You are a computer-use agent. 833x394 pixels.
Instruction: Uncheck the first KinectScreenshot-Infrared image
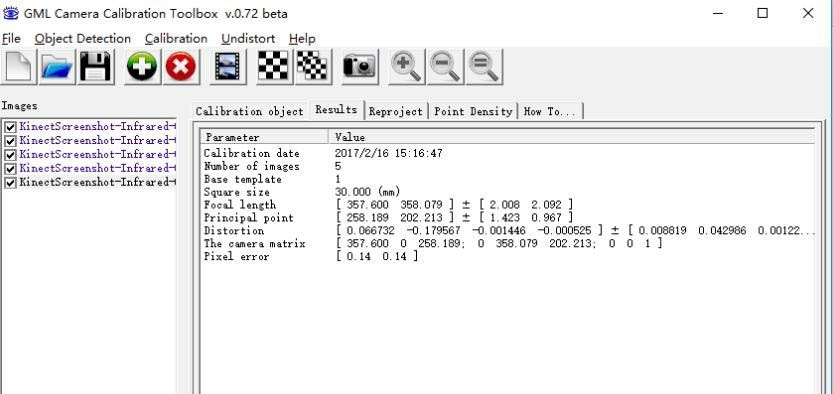click(10, 127)
